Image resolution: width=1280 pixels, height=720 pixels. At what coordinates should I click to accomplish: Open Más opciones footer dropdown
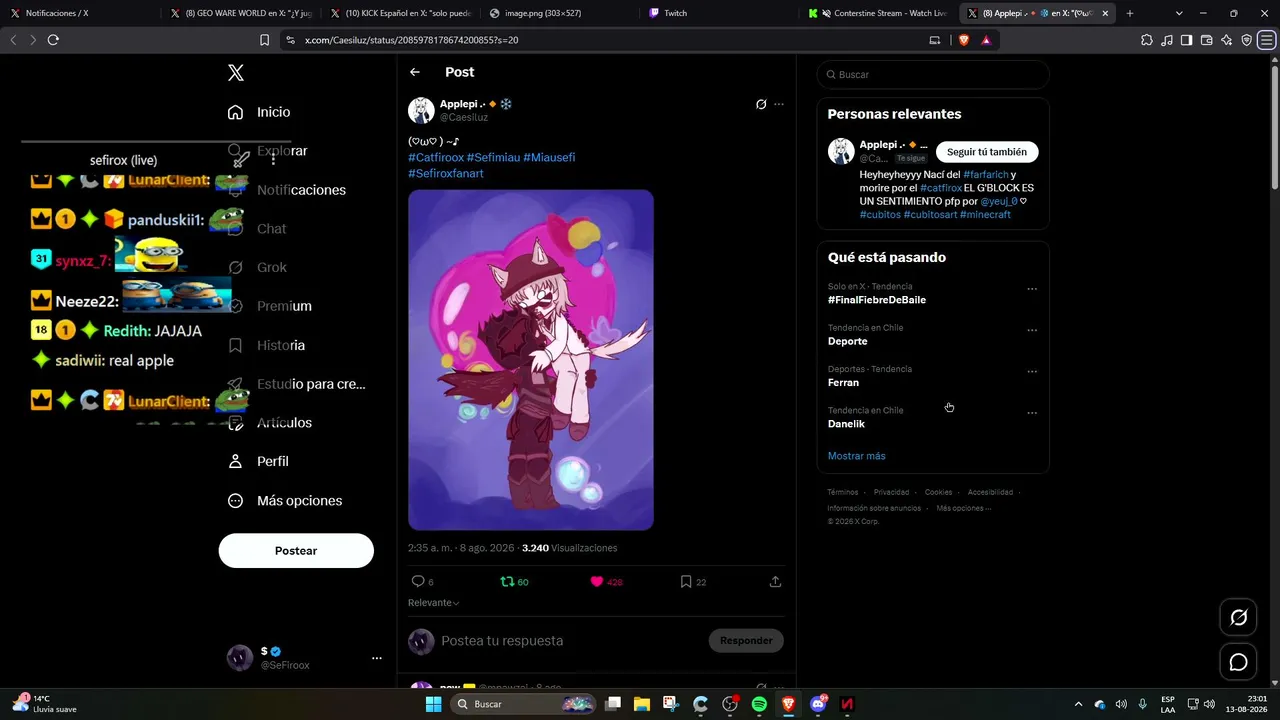click(964, 508)
